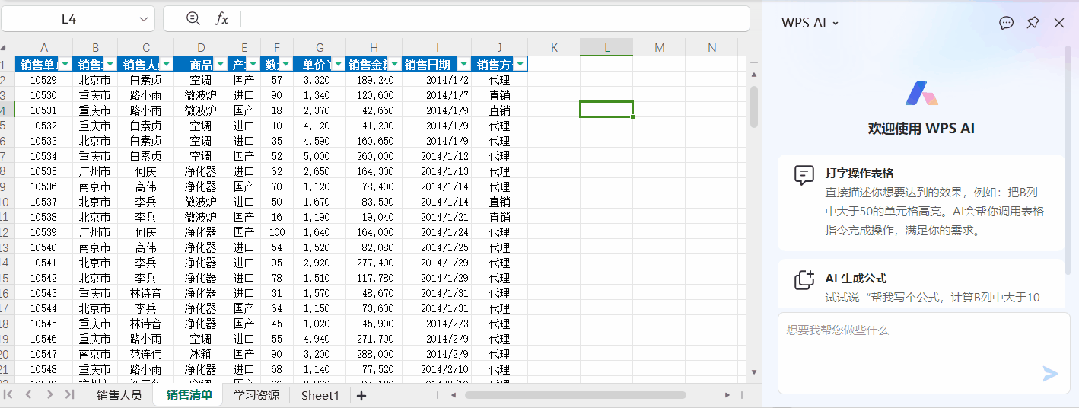1079x408 pixels.
Task: Expand the WPS AI title dropdown
Action: pos(835,23)
